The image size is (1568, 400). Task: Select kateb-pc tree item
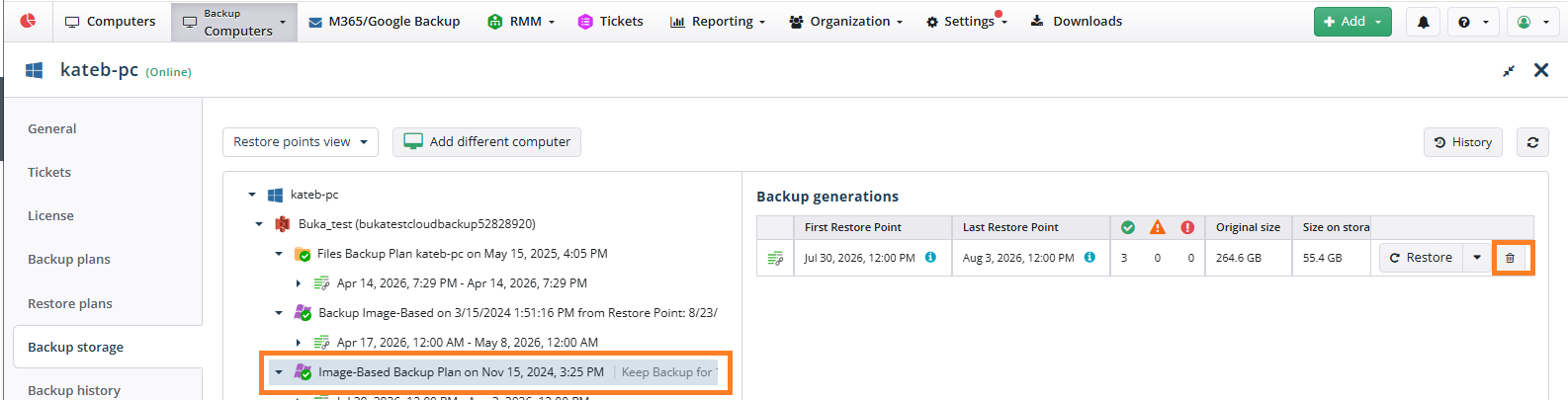coord(314,195)
